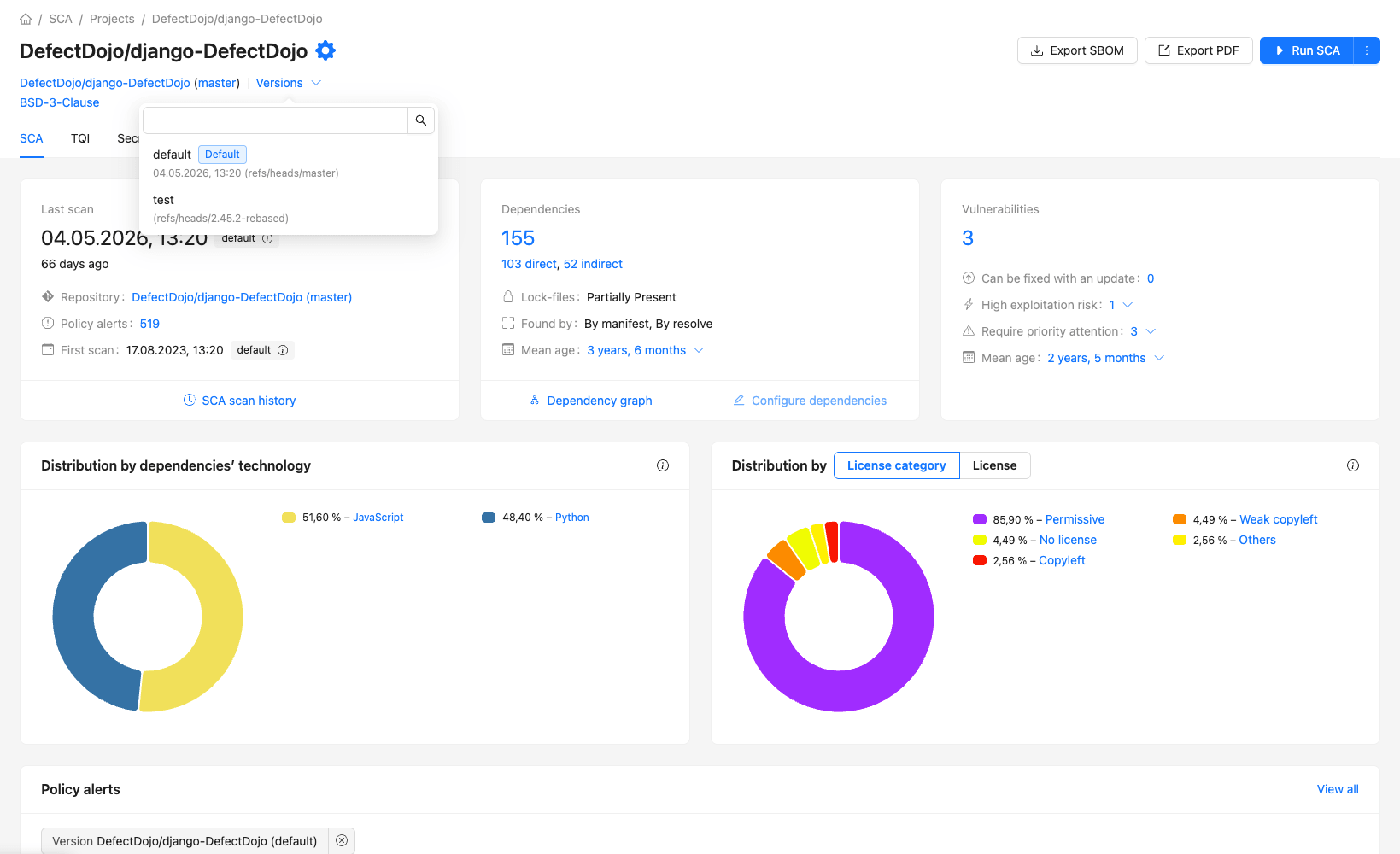Image resolution: width=1400 pixels, height=854 pixels.
Task: Select the default version entry
Action: click(x=289, y=163)
